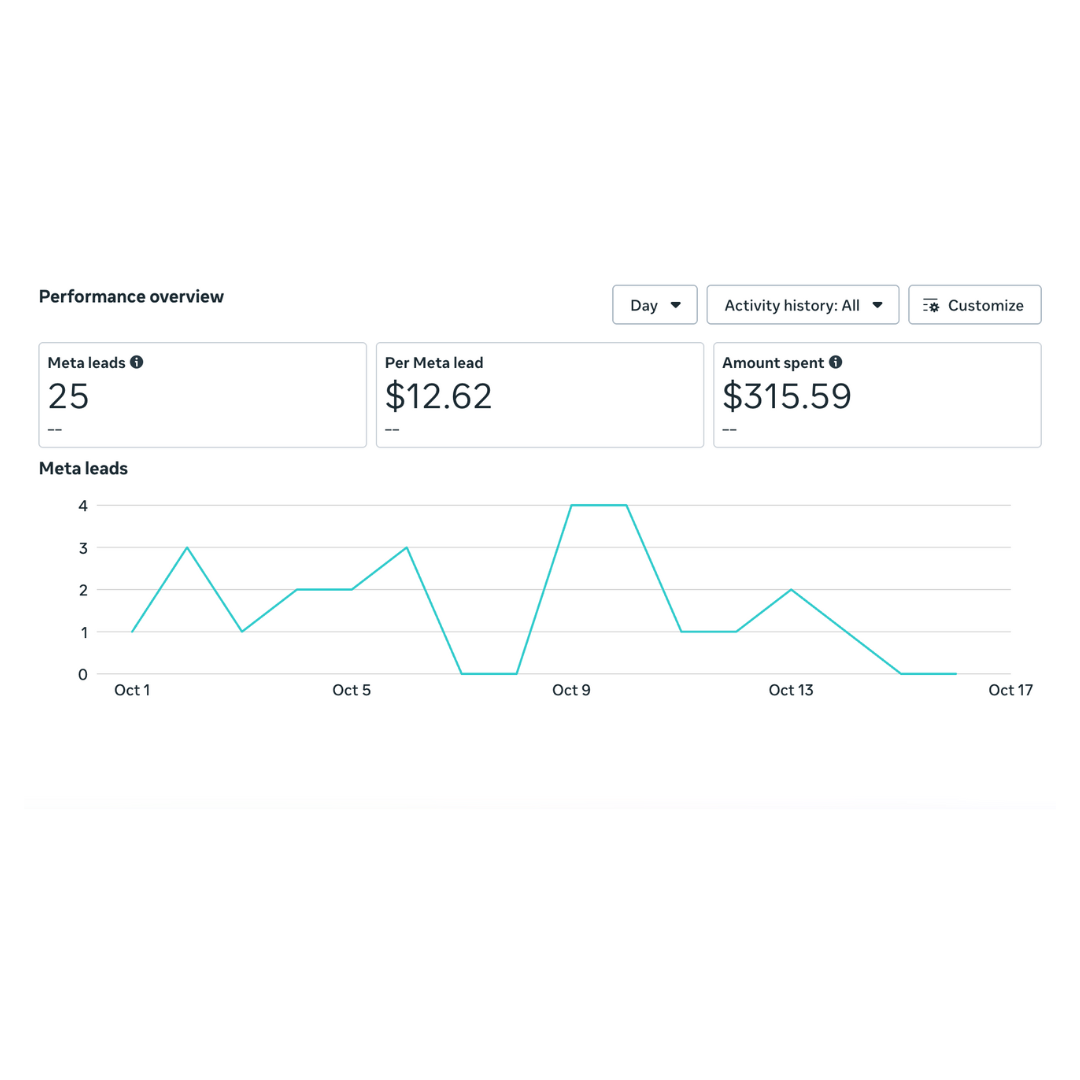Select the Meta leads metric card
The height and width of the screenshot is (1080, 1080).
(x=203, y=395)
